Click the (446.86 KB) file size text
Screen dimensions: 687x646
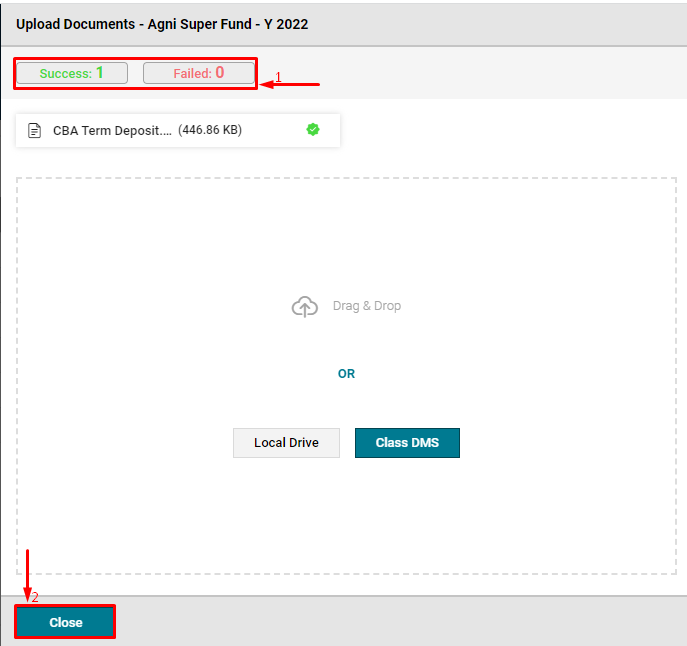point(210,130)
